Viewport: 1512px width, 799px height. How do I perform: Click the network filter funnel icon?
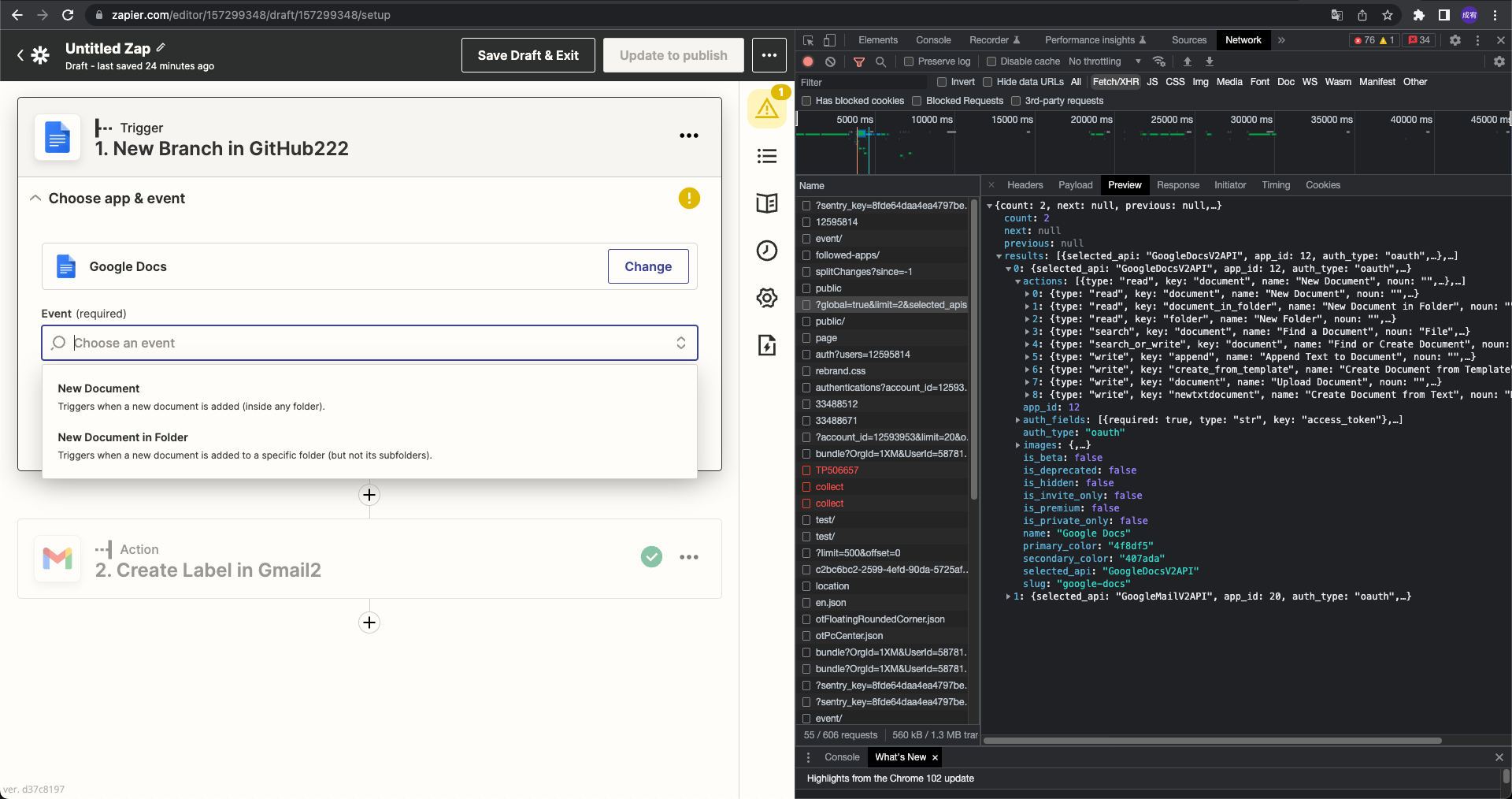[859, 61]
